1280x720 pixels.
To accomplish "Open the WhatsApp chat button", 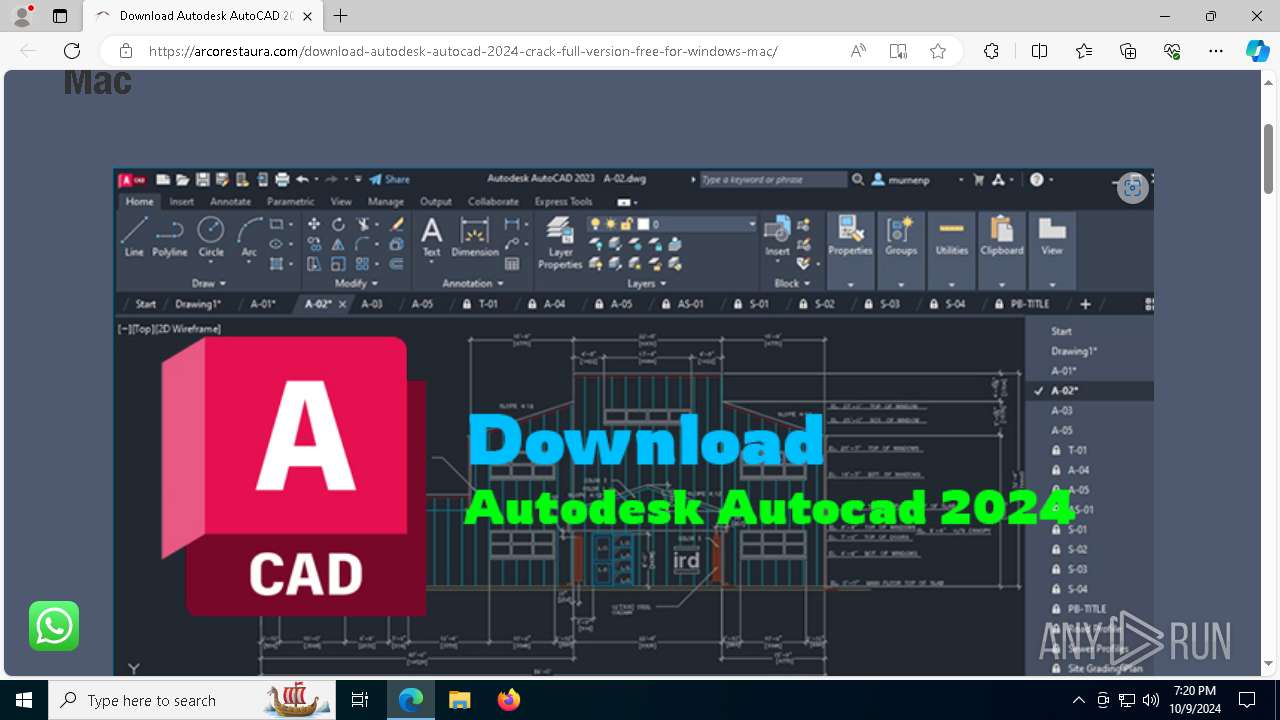I will [x=54, y=626].
